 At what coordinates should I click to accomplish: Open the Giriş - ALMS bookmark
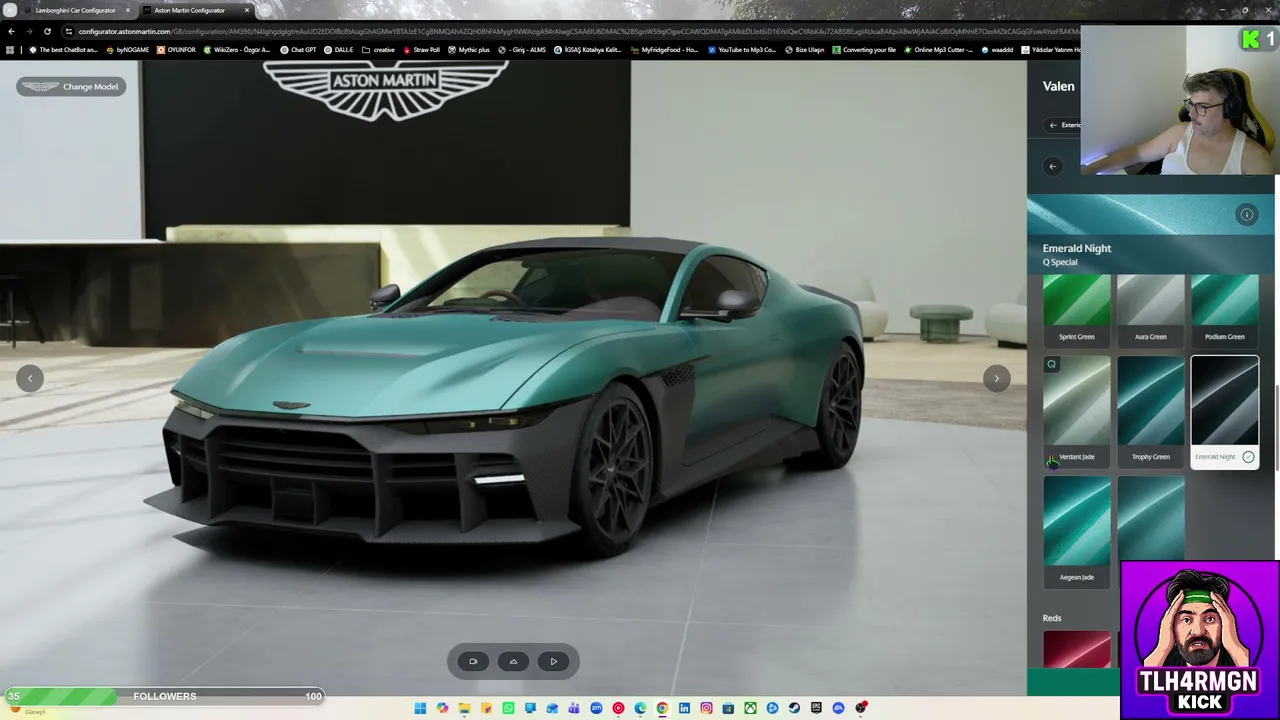pyautogui.click(x=522, y=50)
